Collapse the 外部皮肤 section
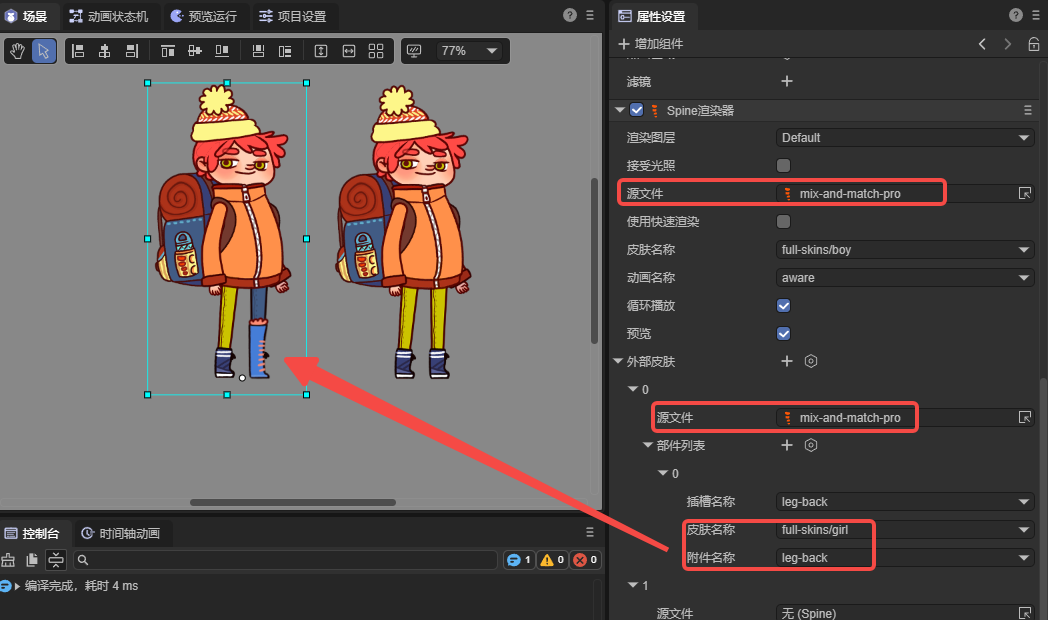Screen dimensions: 1048x620 click(618, 361)
